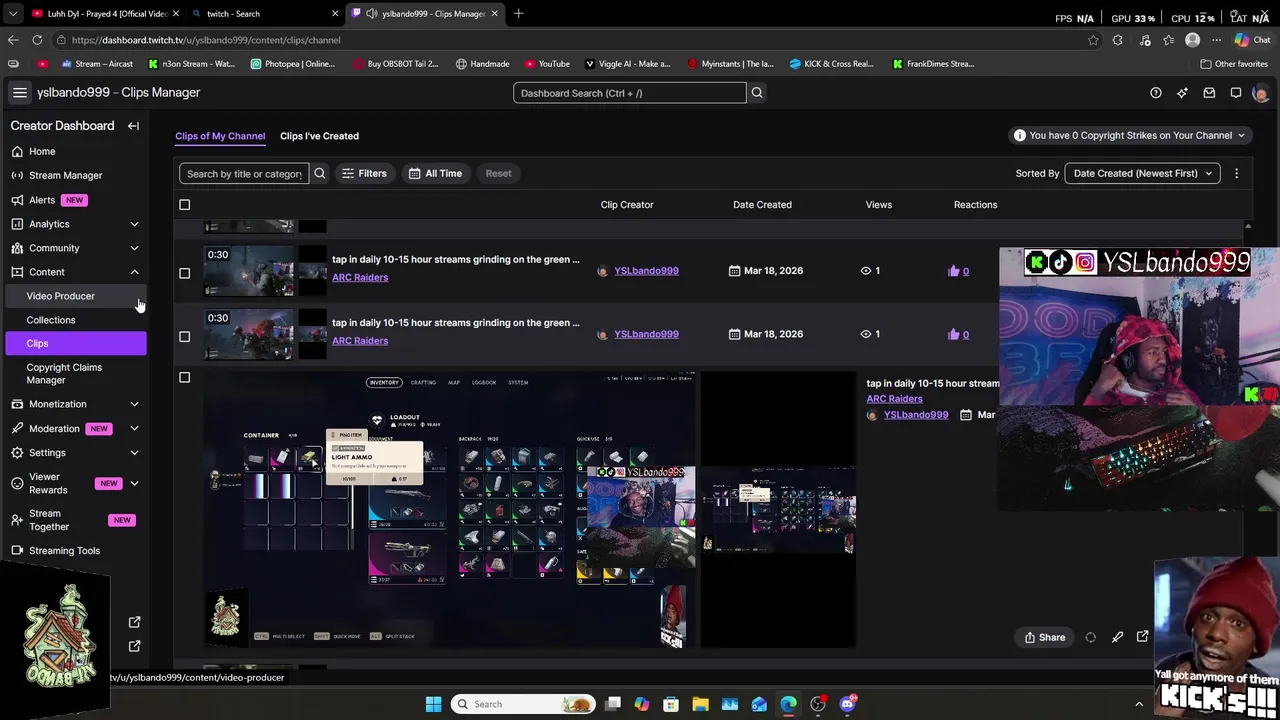The image size is (1280, 720).
Task: Switch to the twitch - Search browser tab
Action: 263,13
